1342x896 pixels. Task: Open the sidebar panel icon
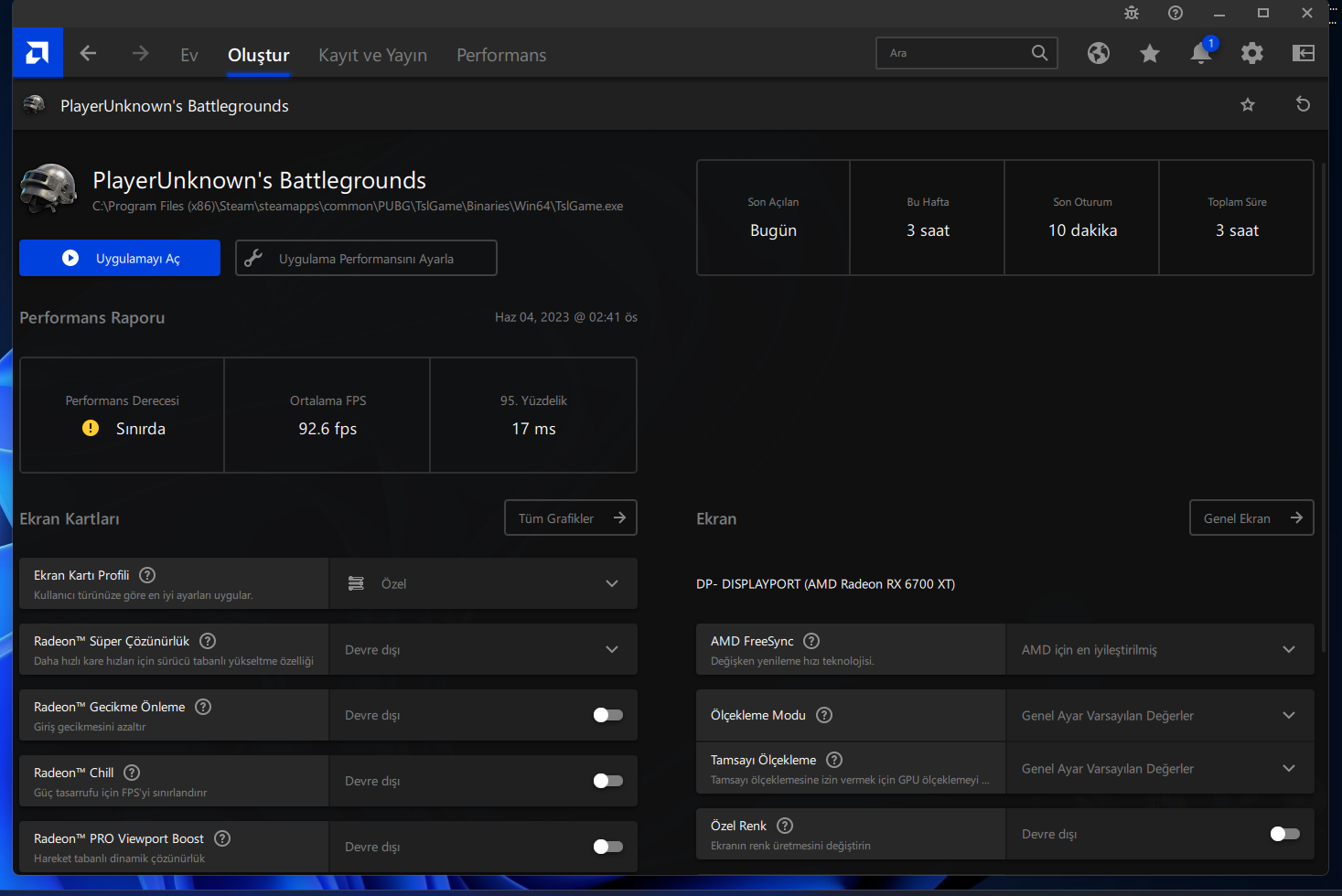point(1303,54)
